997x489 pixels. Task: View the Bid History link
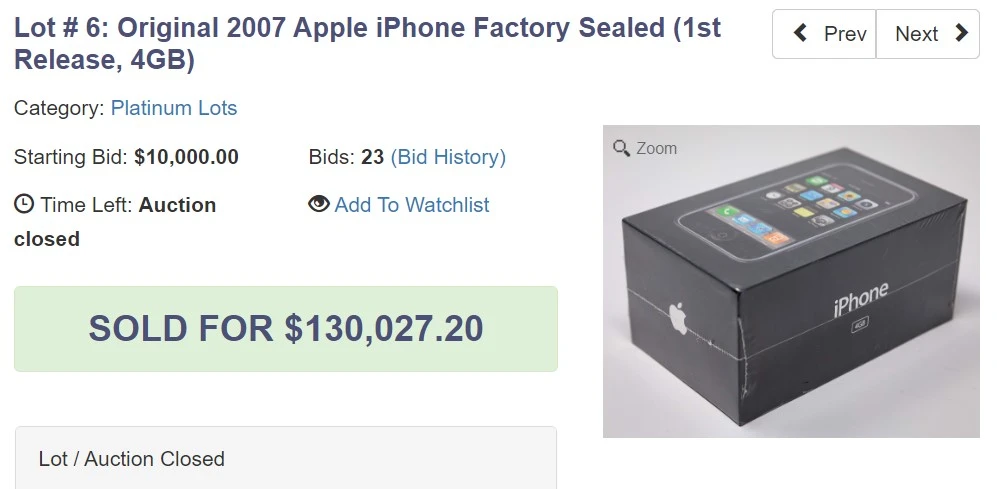pyautogui.click(x=448, y=157)
